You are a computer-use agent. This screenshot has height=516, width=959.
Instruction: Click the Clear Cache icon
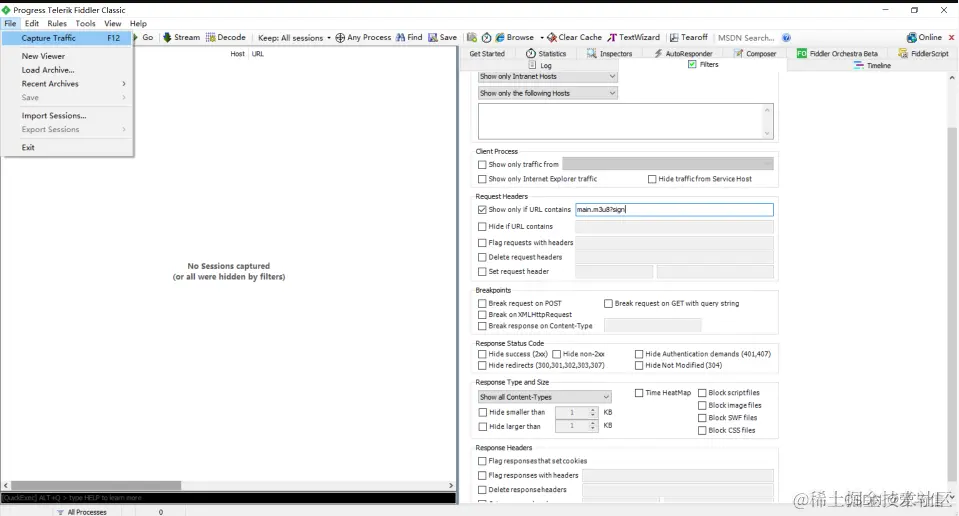pos(552,38)
